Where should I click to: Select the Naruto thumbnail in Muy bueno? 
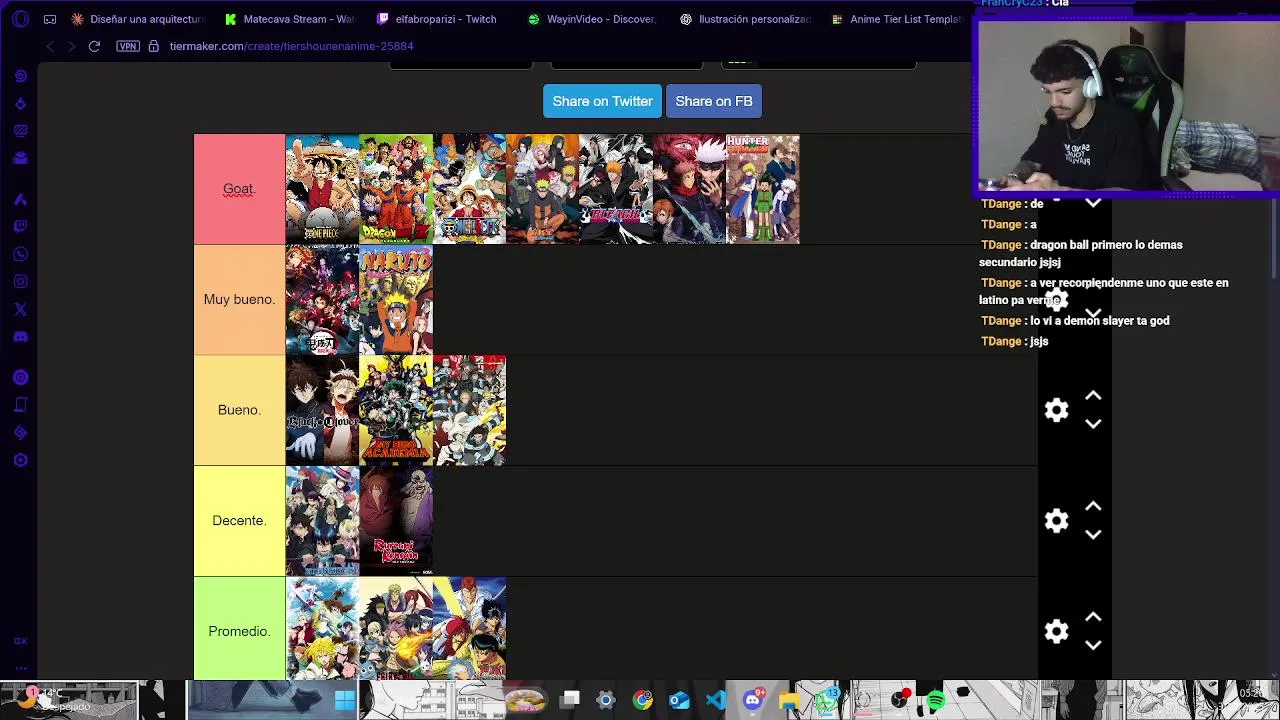pos(396,300)
